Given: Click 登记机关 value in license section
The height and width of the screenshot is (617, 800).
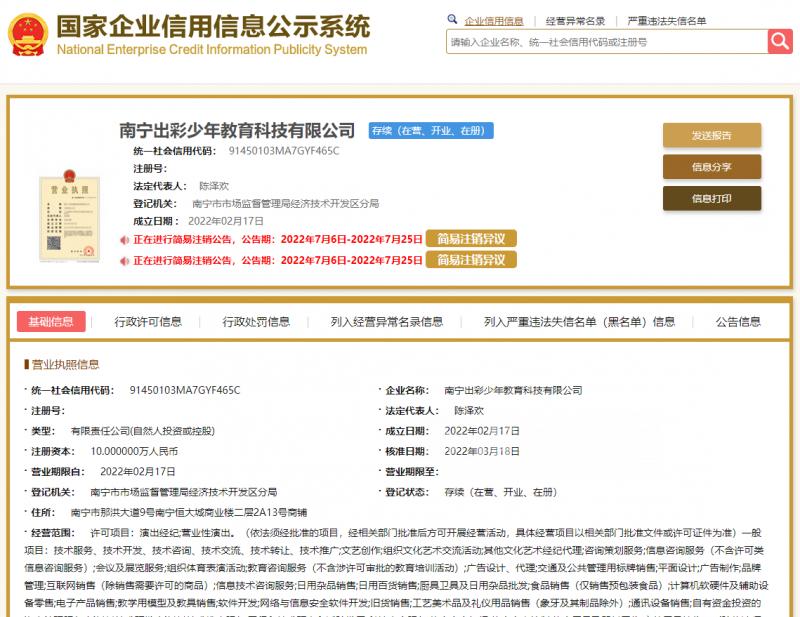Looking at the screenshot, I should pos(184,492).
